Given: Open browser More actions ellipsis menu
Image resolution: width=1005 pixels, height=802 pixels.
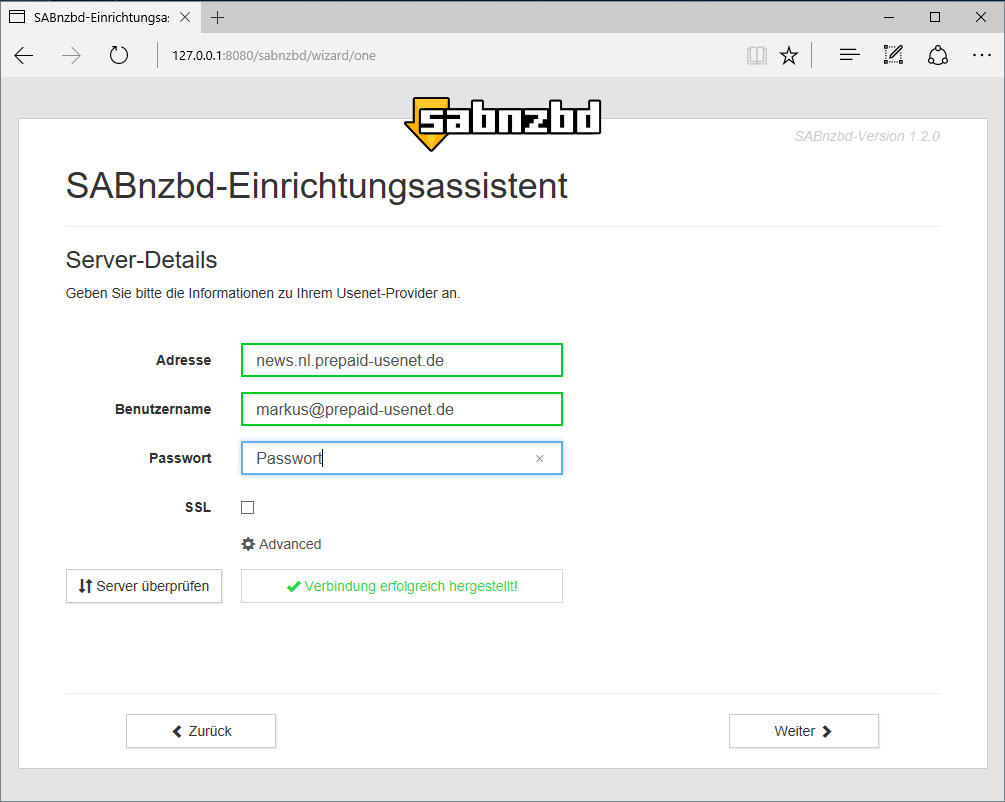Looking at the screenshot, I should pyautogui.click(x=981, y=56).
